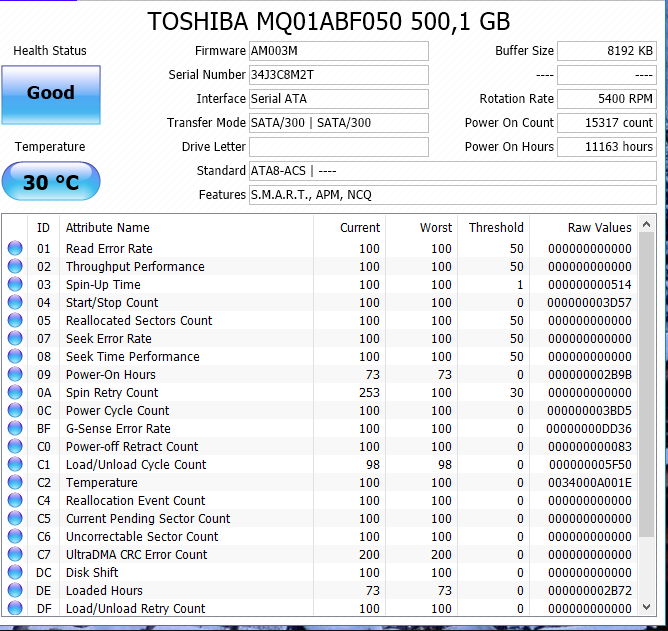The height and width of the screenshot is (631, 668).
Task: Click the Raw Values column header
Action: pos(584,228)
